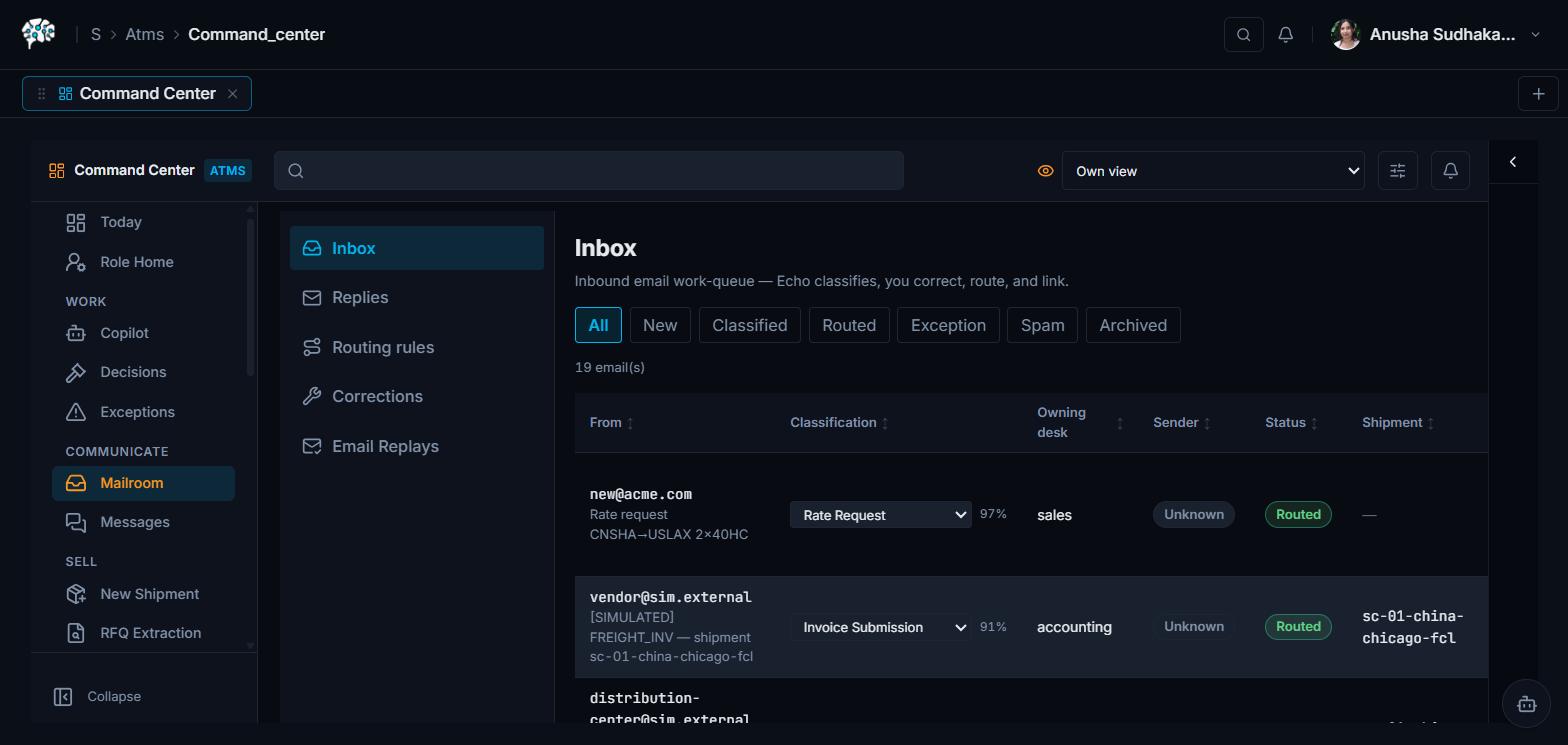Sort by Classification column
This screenshot has height=745, width=1568.
pyautogui.click(x=839, y=423)
